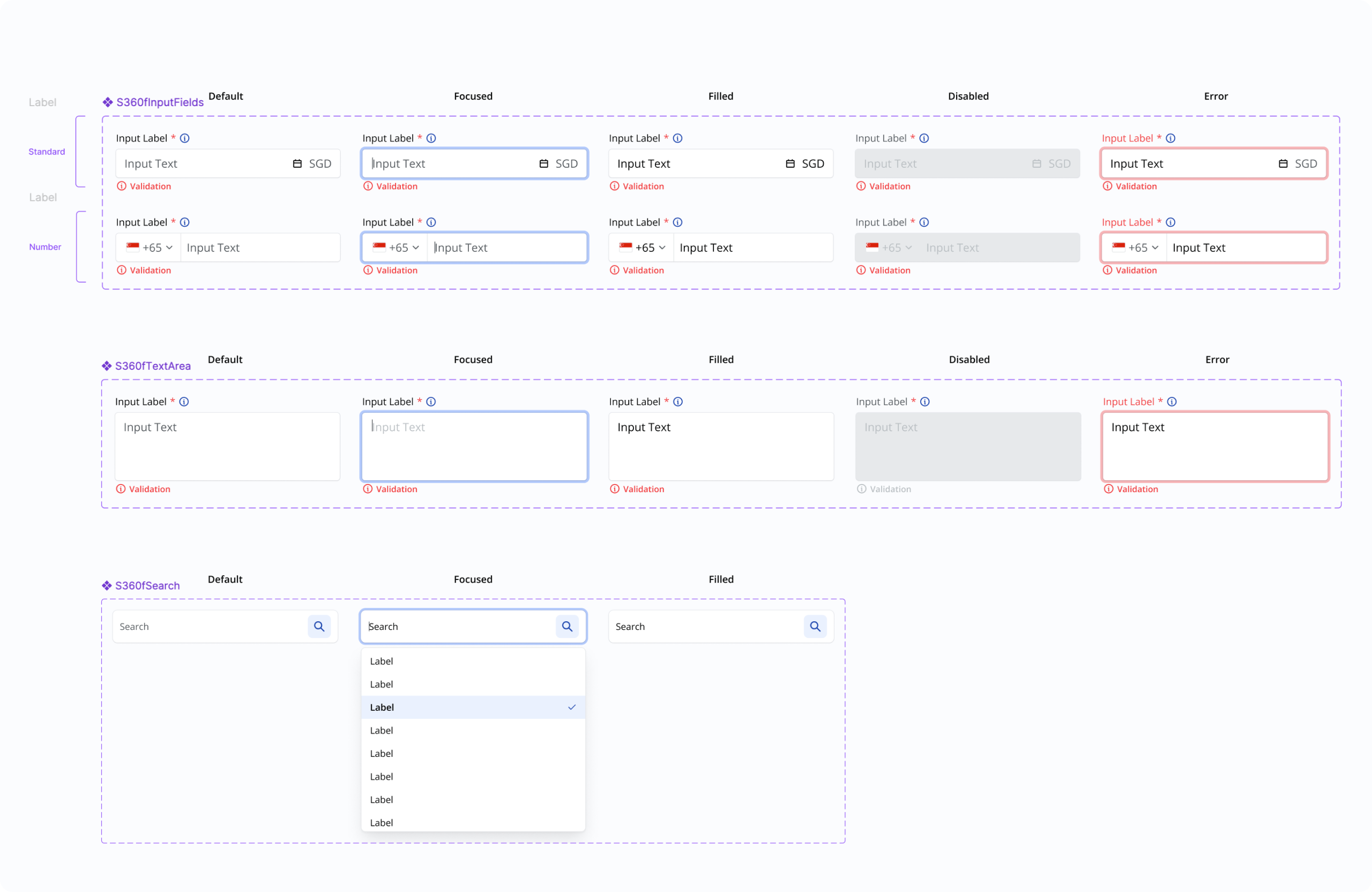The height and width of the screenshot is (892, 1372).
Task: Click info icon beside Focused TextArea Input Label
Action: [x=431, y=402]
